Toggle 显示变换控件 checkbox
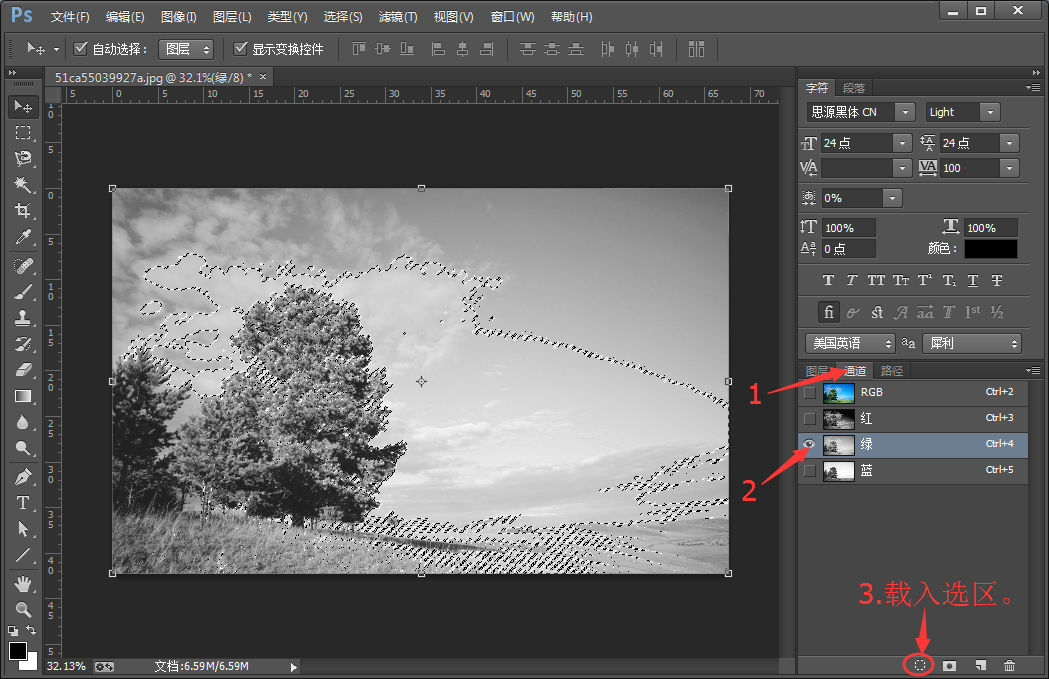The height and width of the screenshot is (679, 1049). point(240,48)
